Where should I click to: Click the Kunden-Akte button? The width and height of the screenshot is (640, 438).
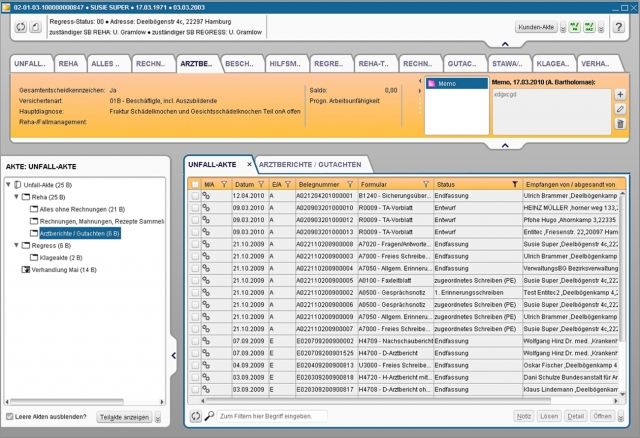point(536,27)
